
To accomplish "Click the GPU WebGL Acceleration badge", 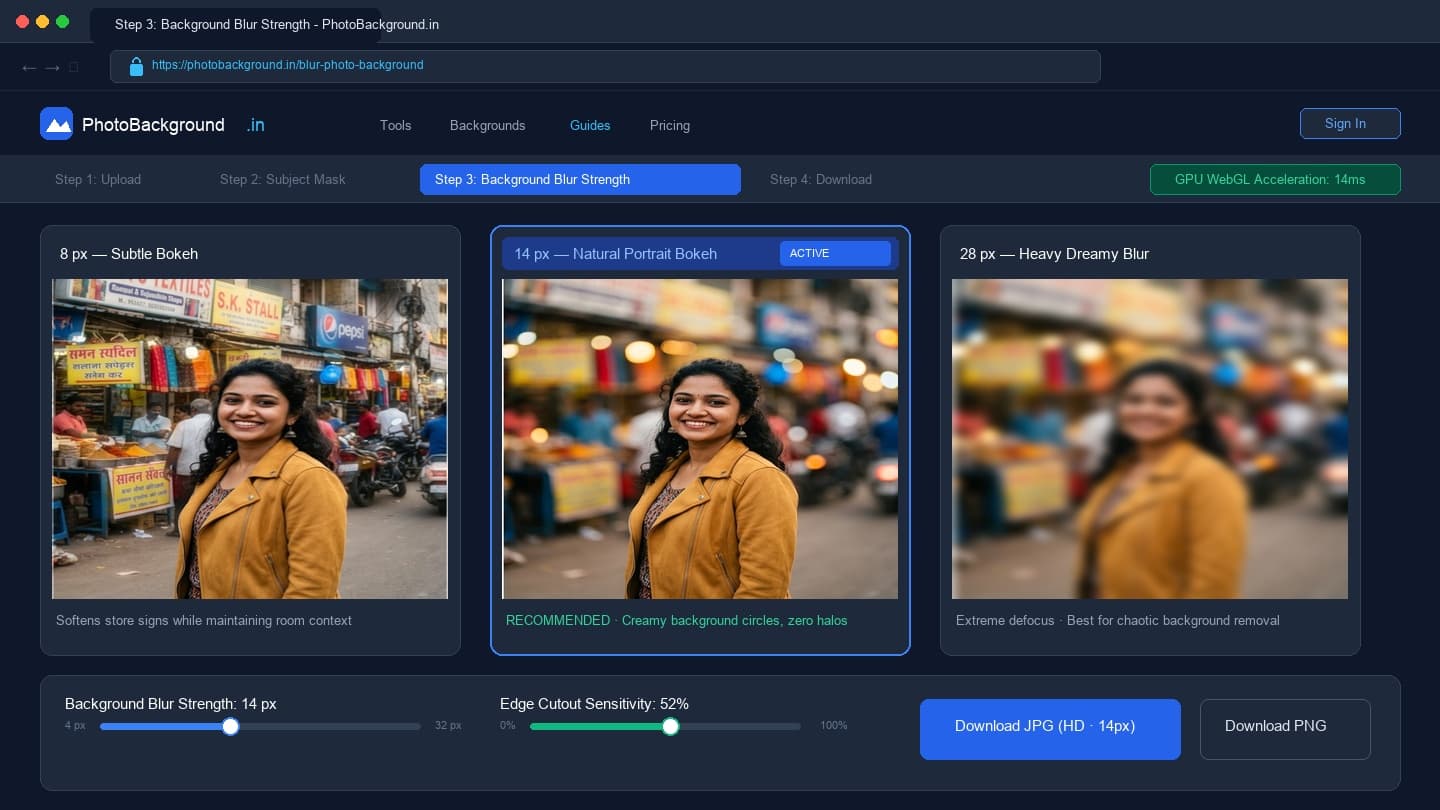I will [x=1275, y=179].
